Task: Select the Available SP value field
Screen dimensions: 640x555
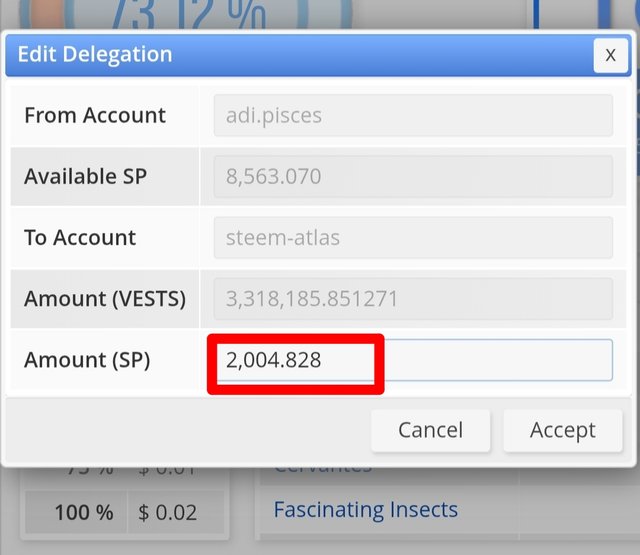Action: pos(412,177)
